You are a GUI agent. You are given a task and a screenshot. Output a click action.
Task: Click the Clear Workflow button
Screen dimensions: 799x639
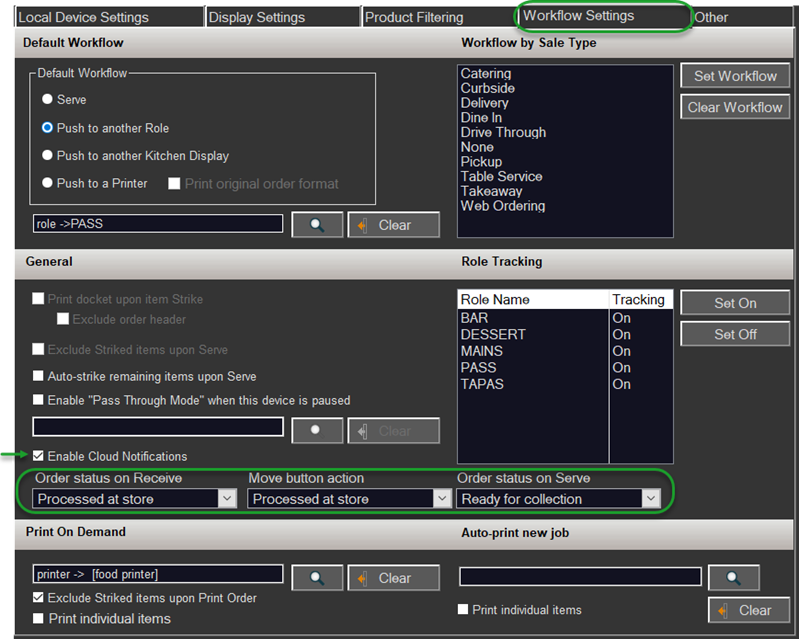coord(735,107)
